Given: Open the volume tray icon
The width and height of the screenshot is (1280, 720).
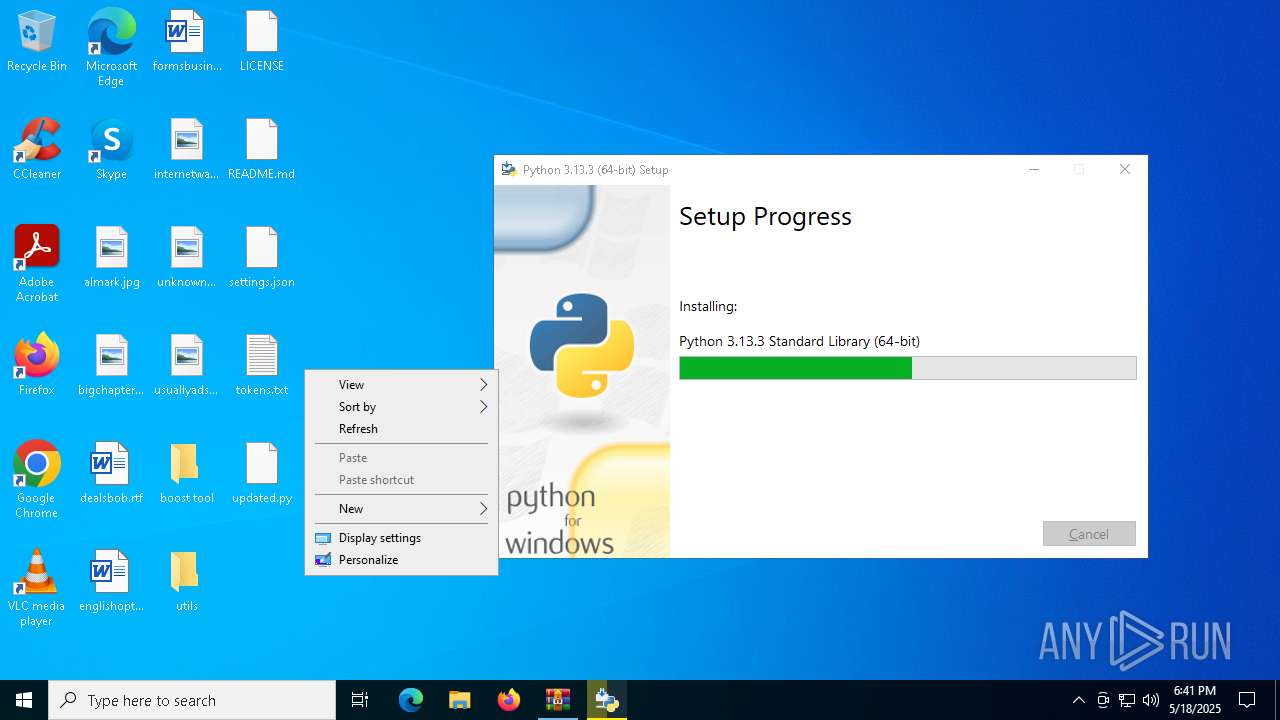Looking at the screenshot, I should tap(1151, 700).
